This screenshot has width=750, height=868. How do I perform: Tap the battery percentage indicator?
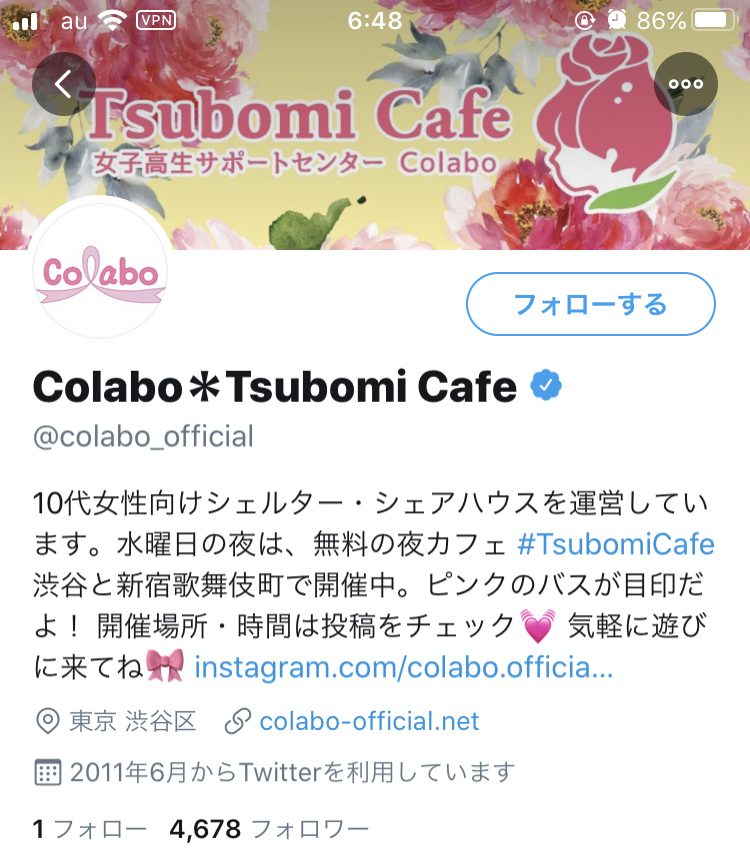point(661,21)
